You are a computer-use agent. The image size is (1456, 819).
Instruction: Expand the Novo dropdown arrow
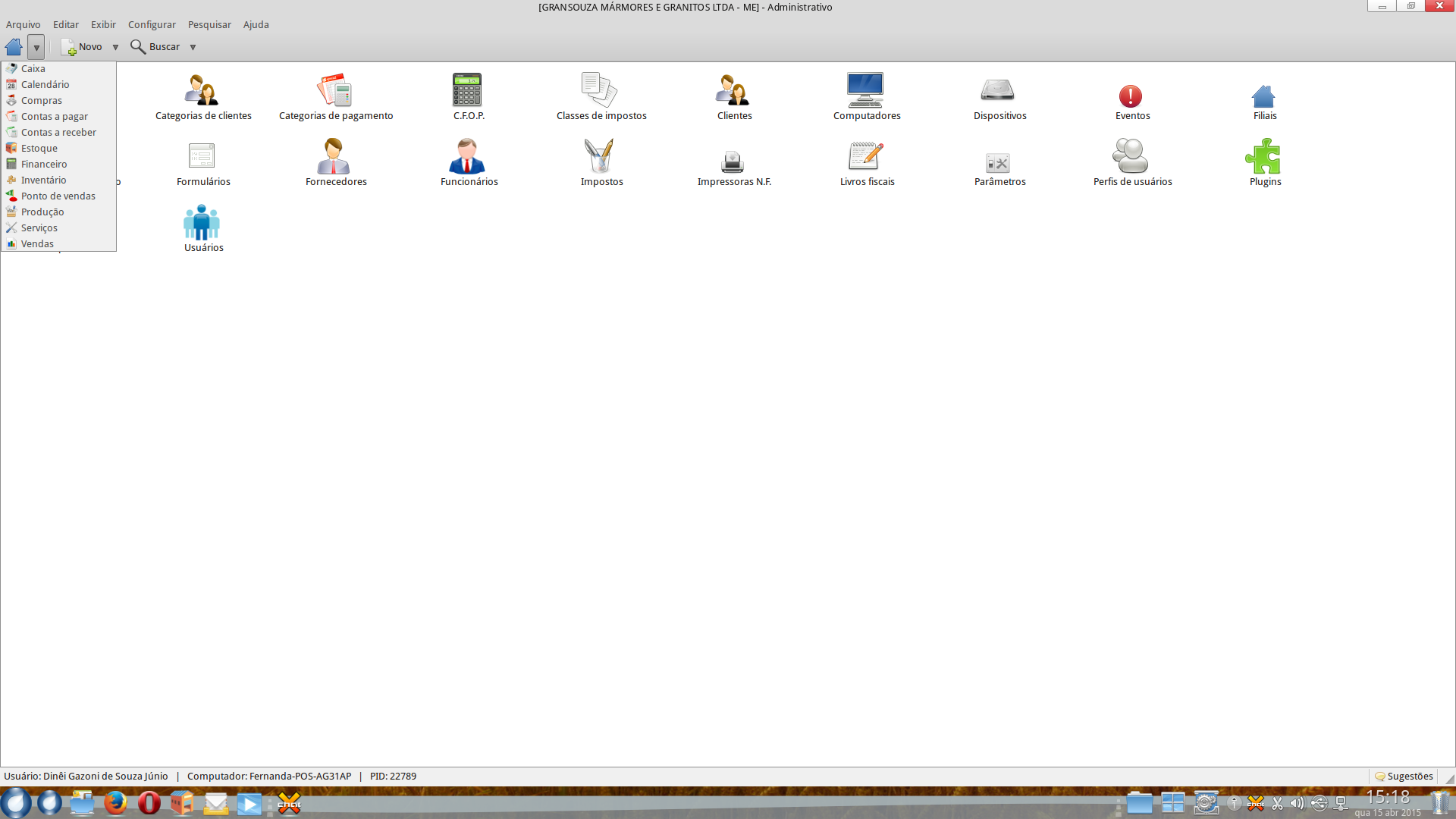pyautogui.click(x=115, y=47)
